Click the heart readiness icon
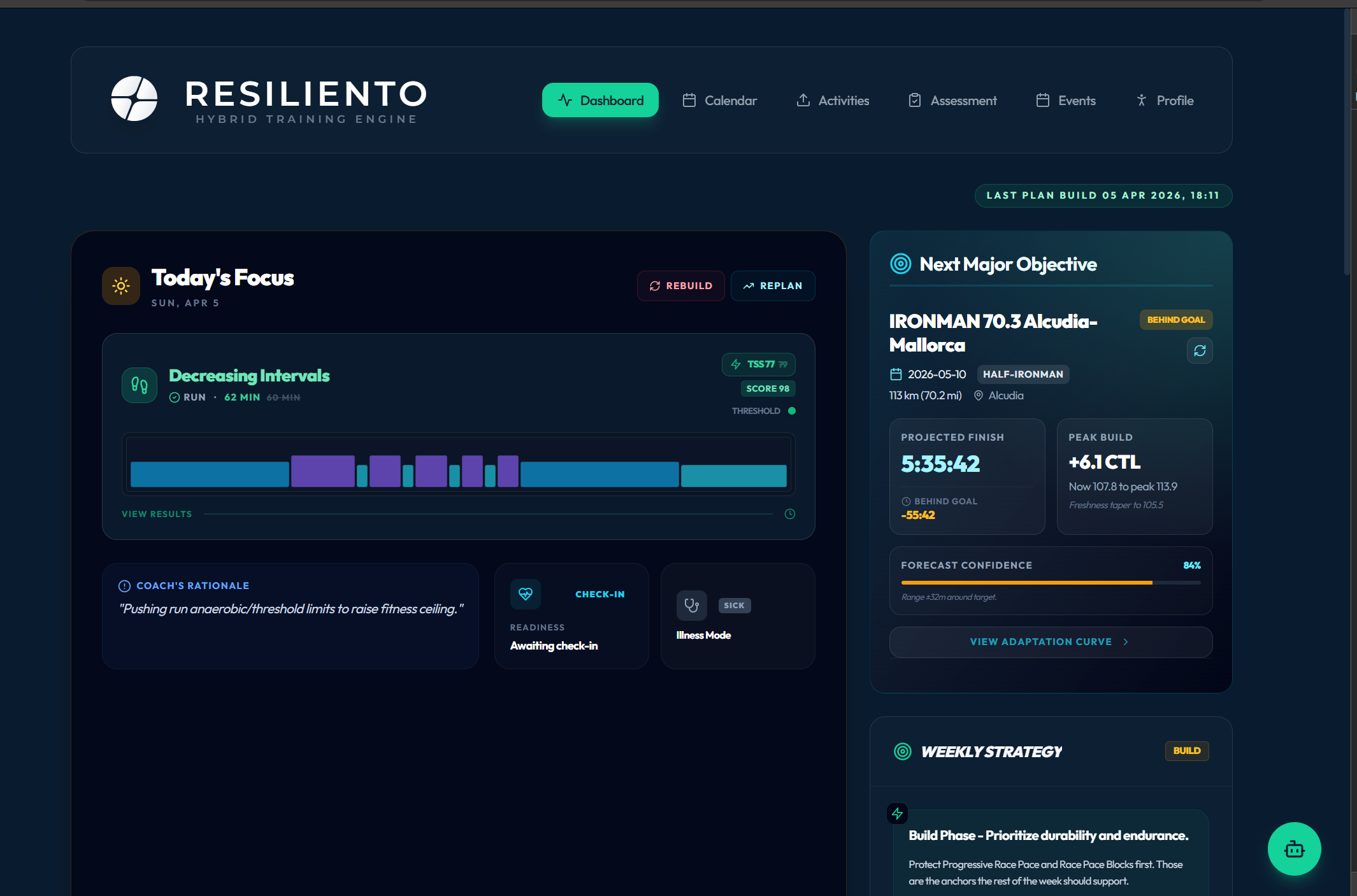 [x=526, y=594]
